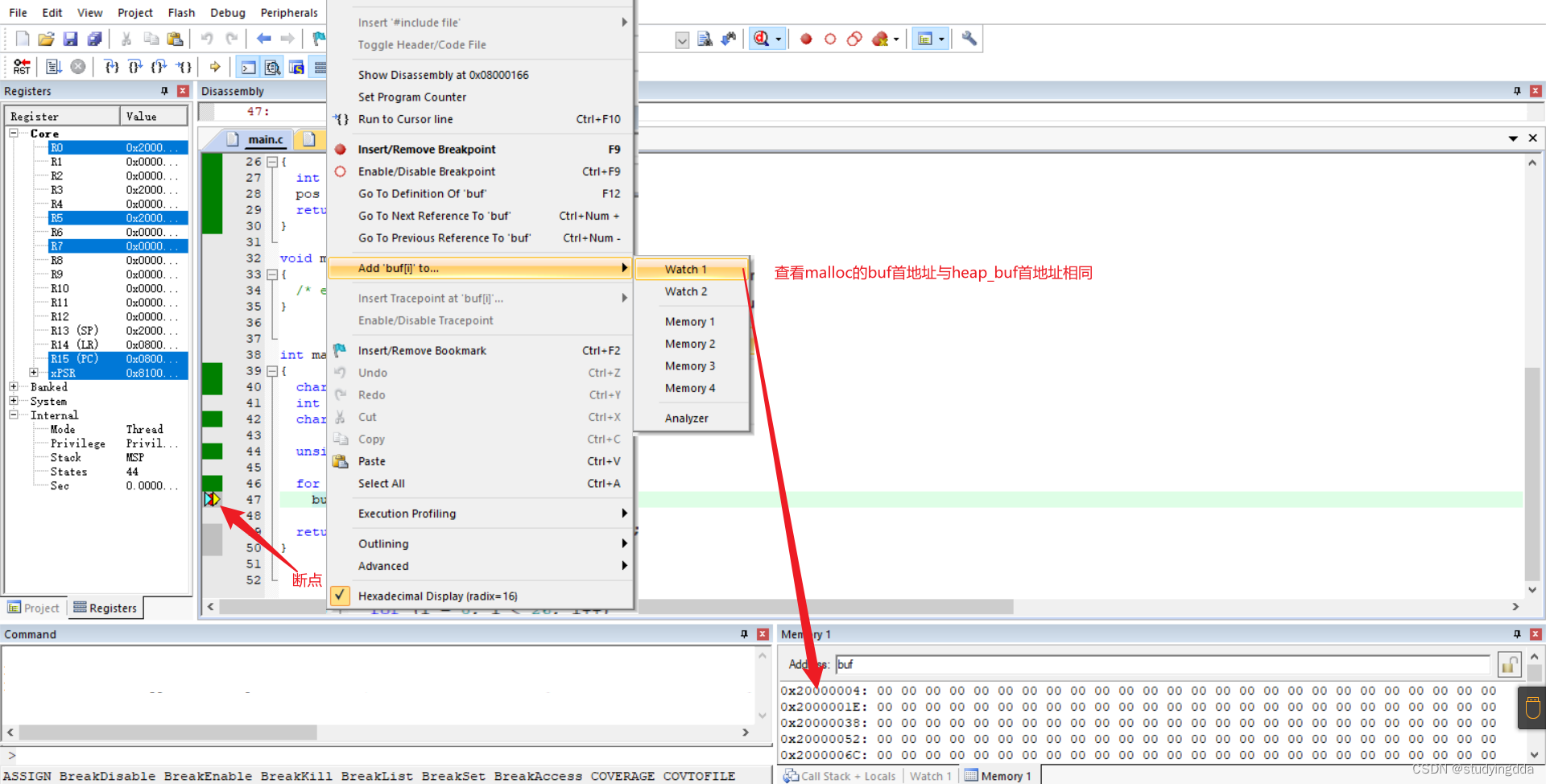The width and height of the screenshot is (1546, 784).
Task: Click Select All menu entry
Action: [x=479, y=483]
